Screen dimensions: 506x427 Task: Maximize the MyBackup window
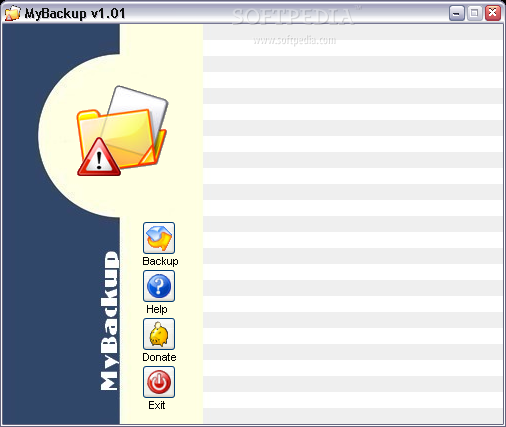pos(475,13)
